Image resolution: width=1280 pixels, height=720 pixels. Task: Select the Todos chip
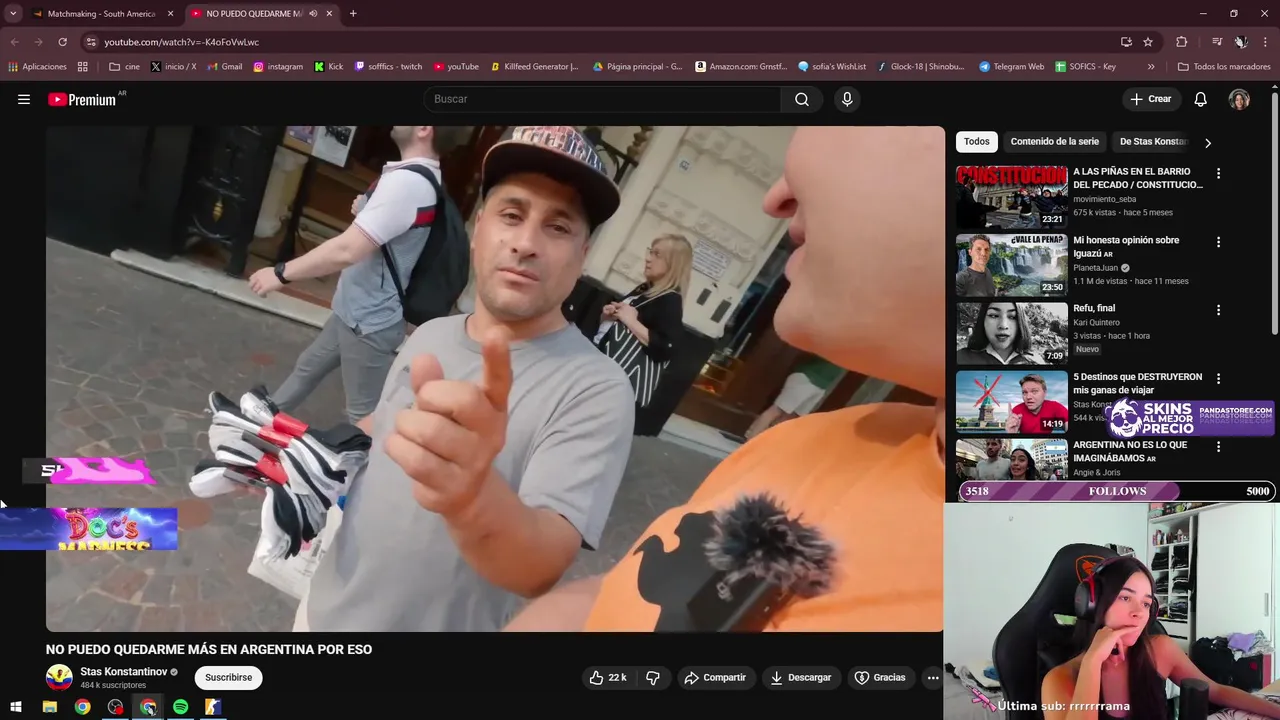[x=977, y=142]
